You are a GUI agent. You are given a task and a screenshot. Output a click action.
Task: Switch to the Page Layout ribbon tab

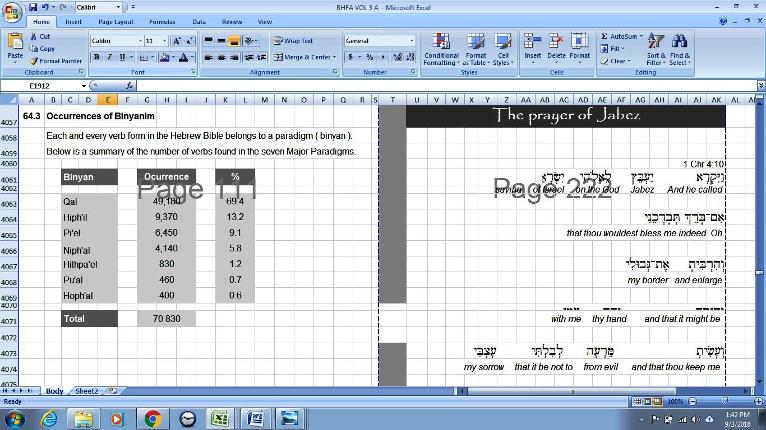point(116,21)
